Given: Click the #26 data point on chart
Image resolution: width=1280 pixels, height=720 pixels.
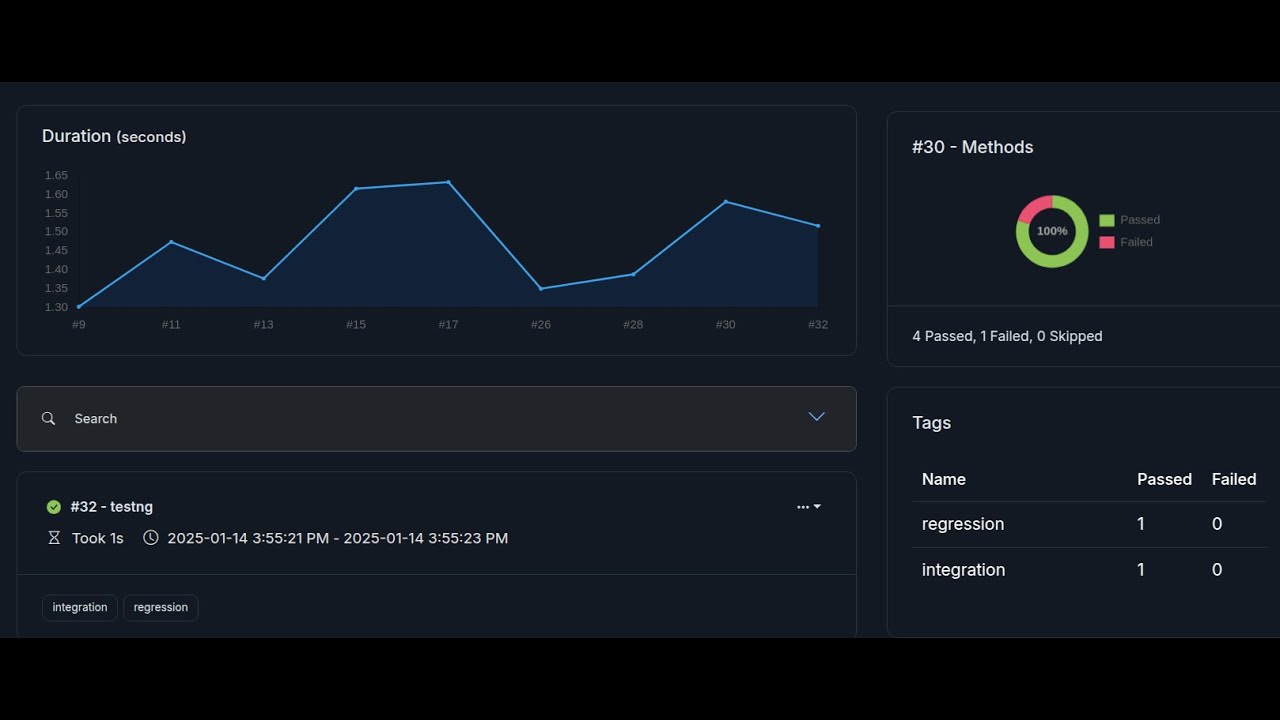Looking at the screenshot, I should [x=541, y=289].
